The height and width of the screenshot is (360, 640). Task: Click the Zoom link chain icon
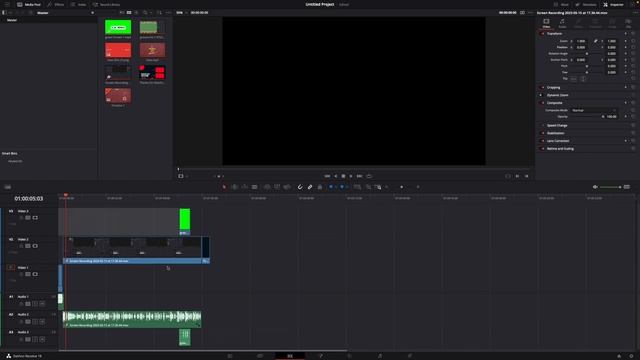(596, 41)
